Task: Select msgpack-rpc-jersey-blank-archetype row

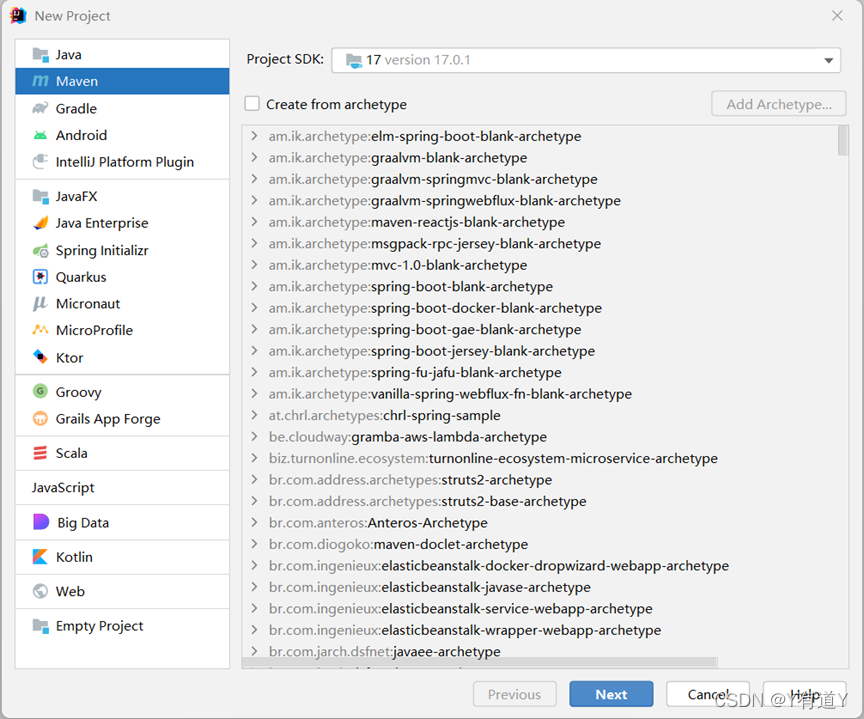Action: click(x=540, y=244)
